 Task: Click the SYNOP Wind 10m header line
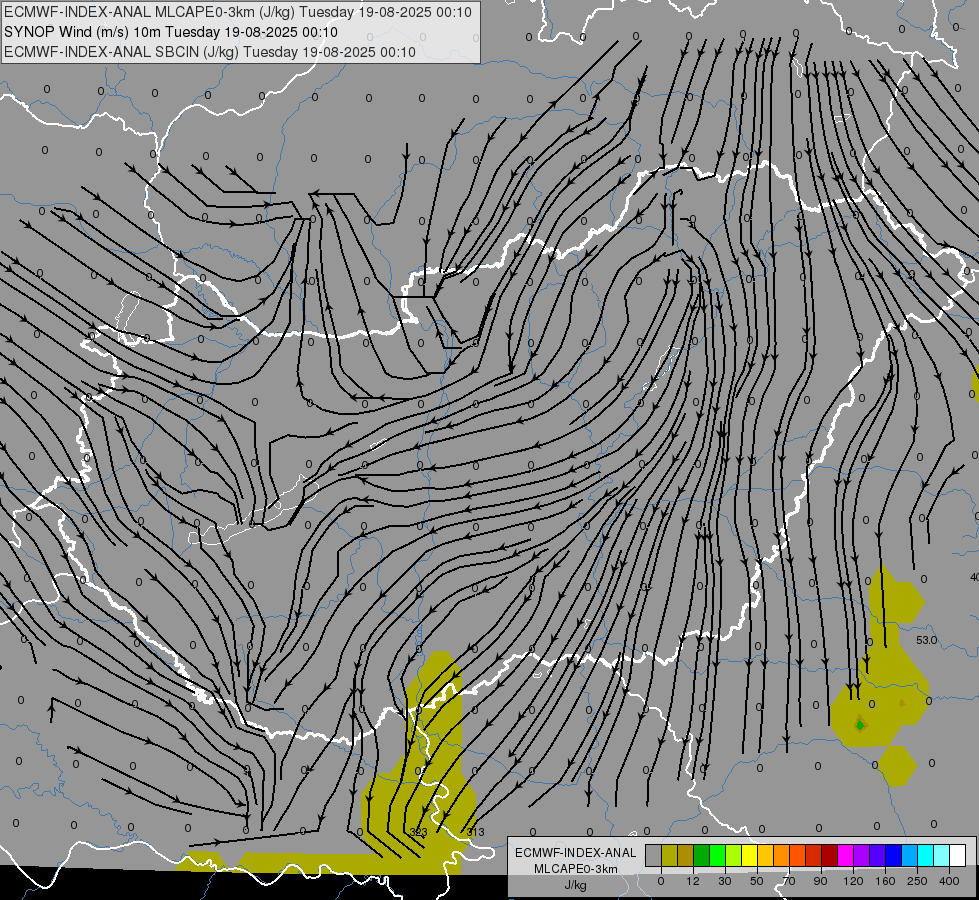tap(171, 32)
